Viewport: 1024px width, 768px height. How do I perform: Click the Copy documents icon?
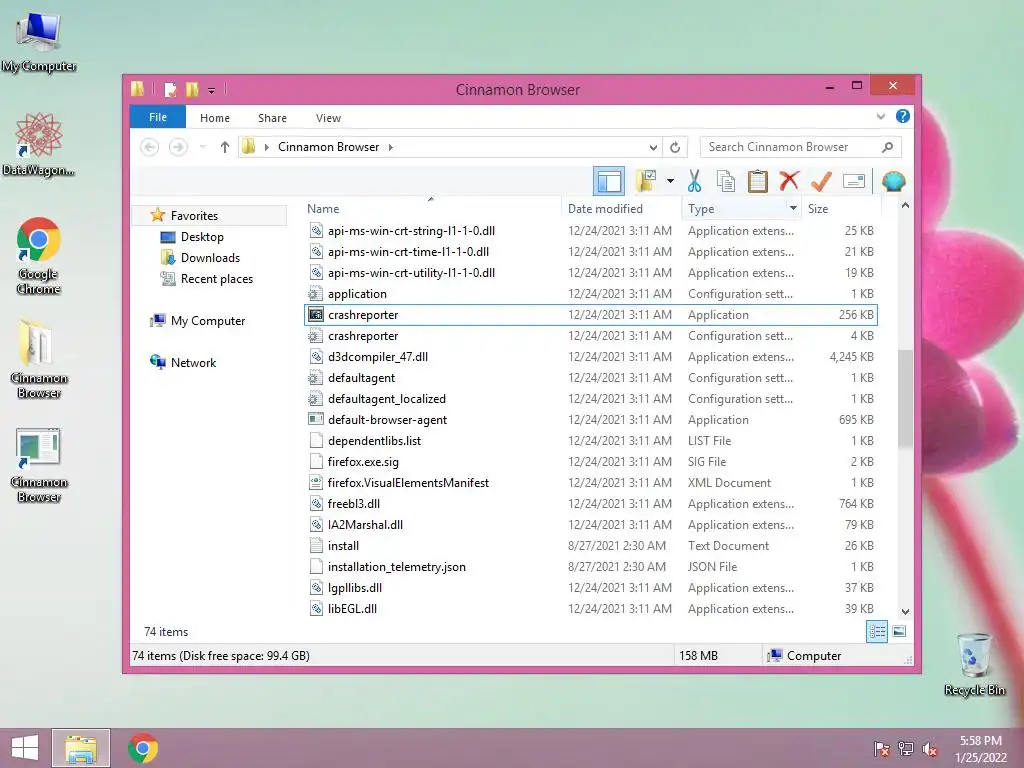point(726,181)
